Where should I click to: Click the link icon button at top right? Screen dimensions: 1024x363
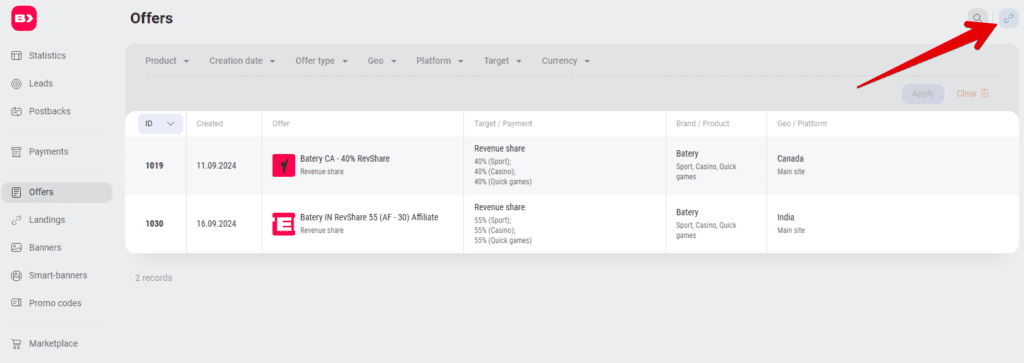[x=1009, y=18]
